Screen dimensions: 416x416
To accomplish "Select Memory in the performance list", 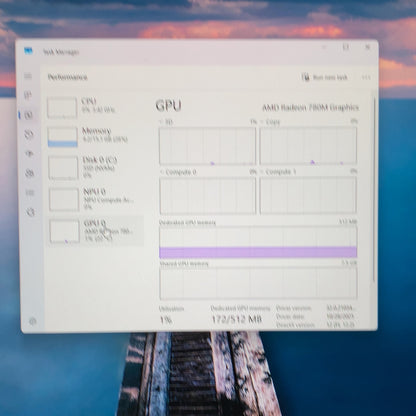I will 95,136.
